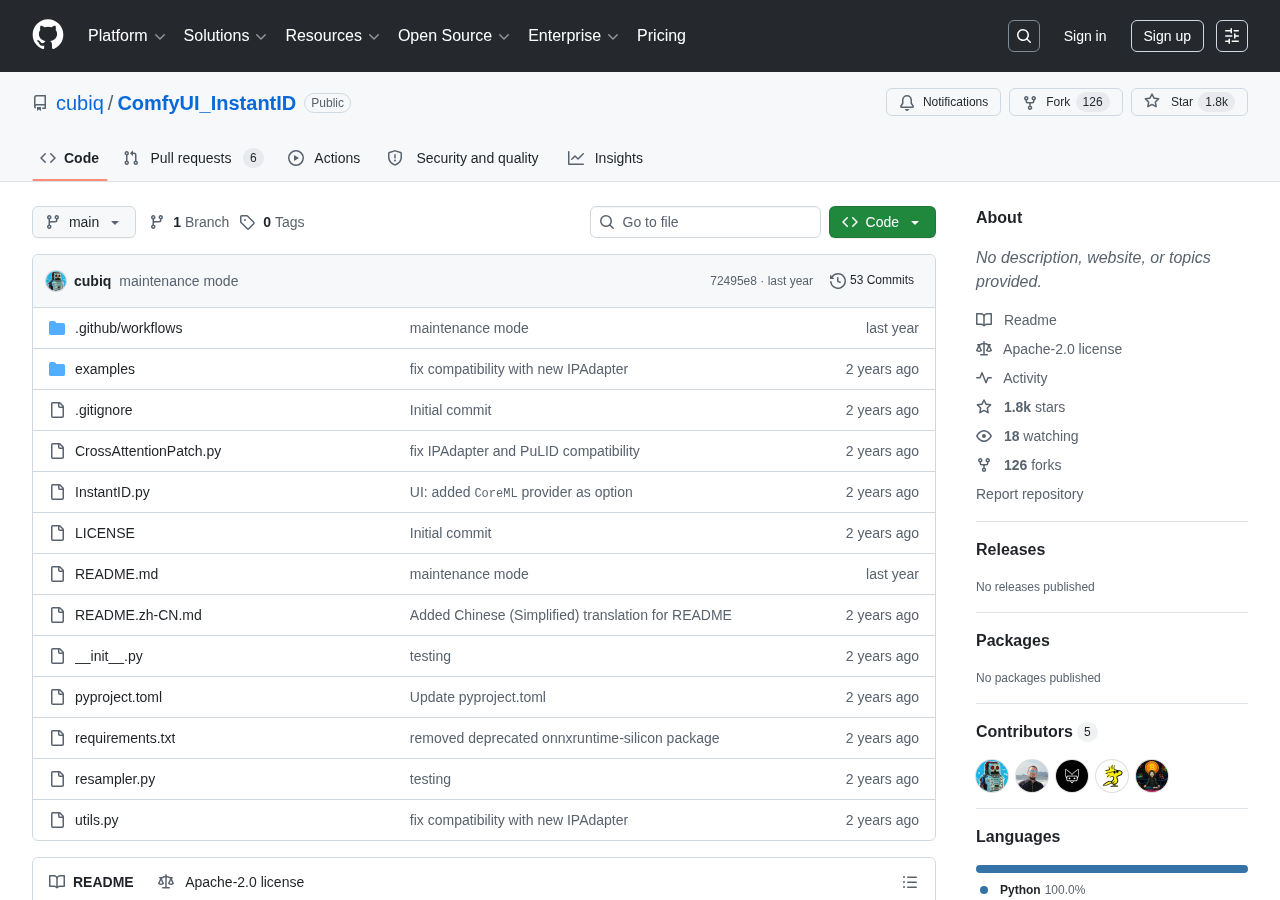Screen dimensions: 1280x900
Task: Click the README outline list icon
Action: (910, 882)
